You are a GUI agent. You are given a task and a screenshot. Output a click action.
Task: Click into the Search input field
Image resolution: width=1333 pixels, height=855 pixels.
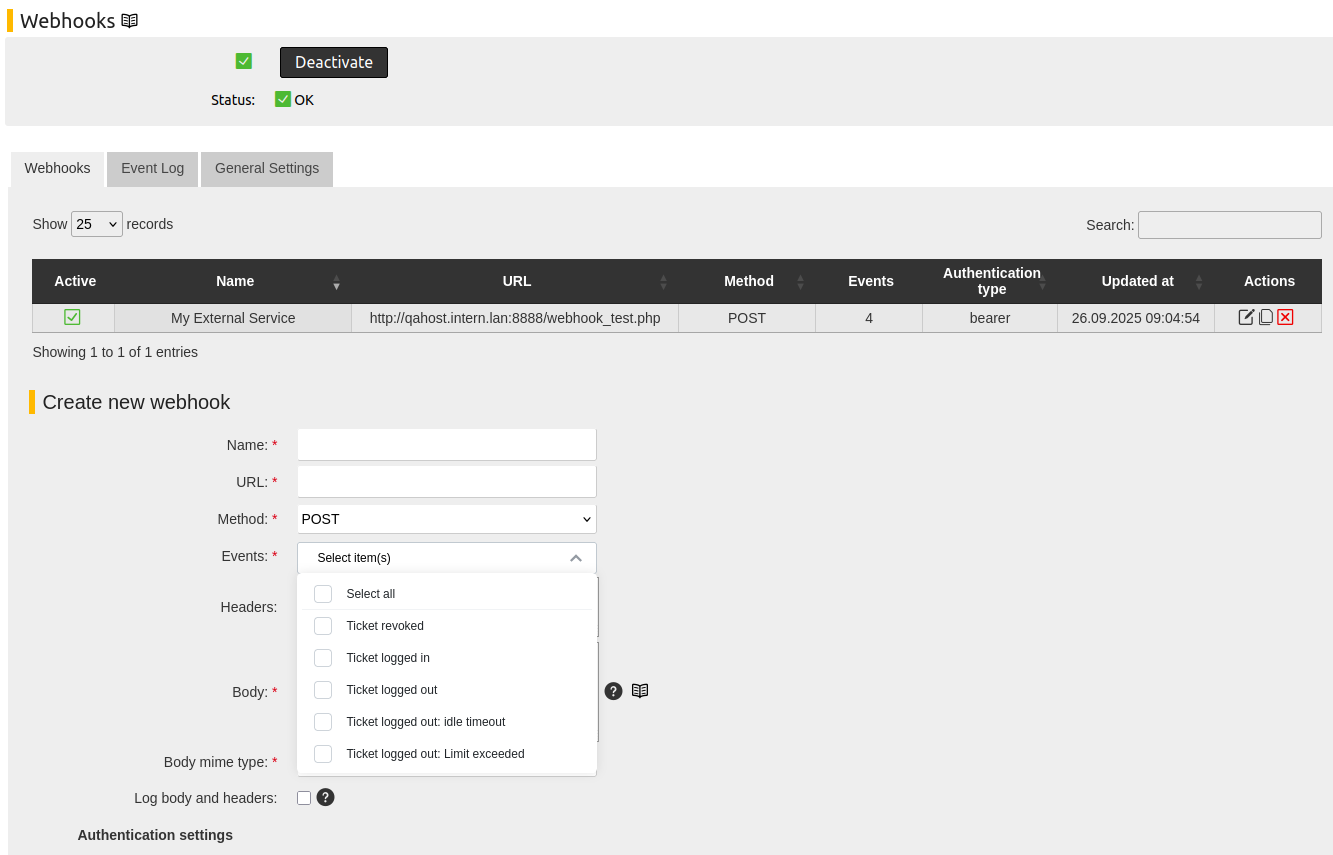click(1229, 225)
